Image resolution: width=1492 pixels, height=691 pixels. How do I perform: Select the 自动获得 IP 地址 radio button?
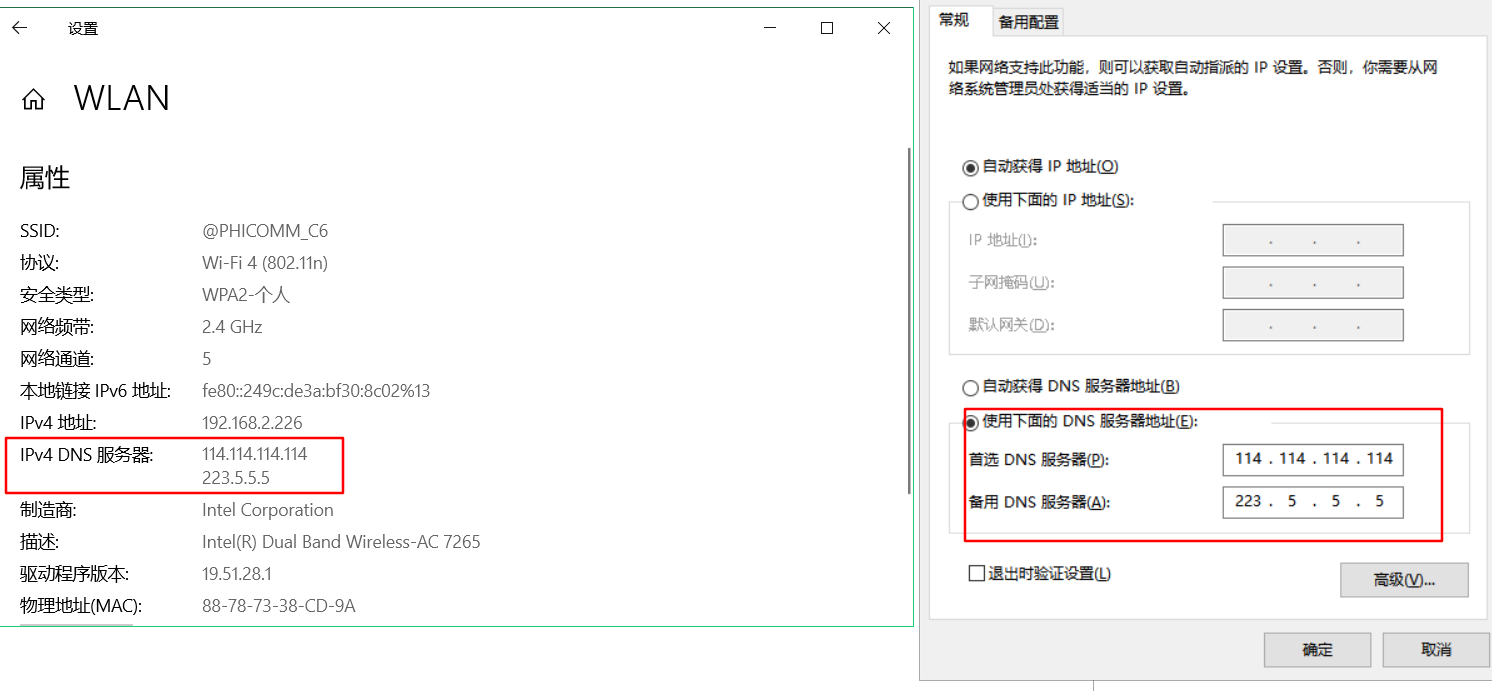(970, 167)
